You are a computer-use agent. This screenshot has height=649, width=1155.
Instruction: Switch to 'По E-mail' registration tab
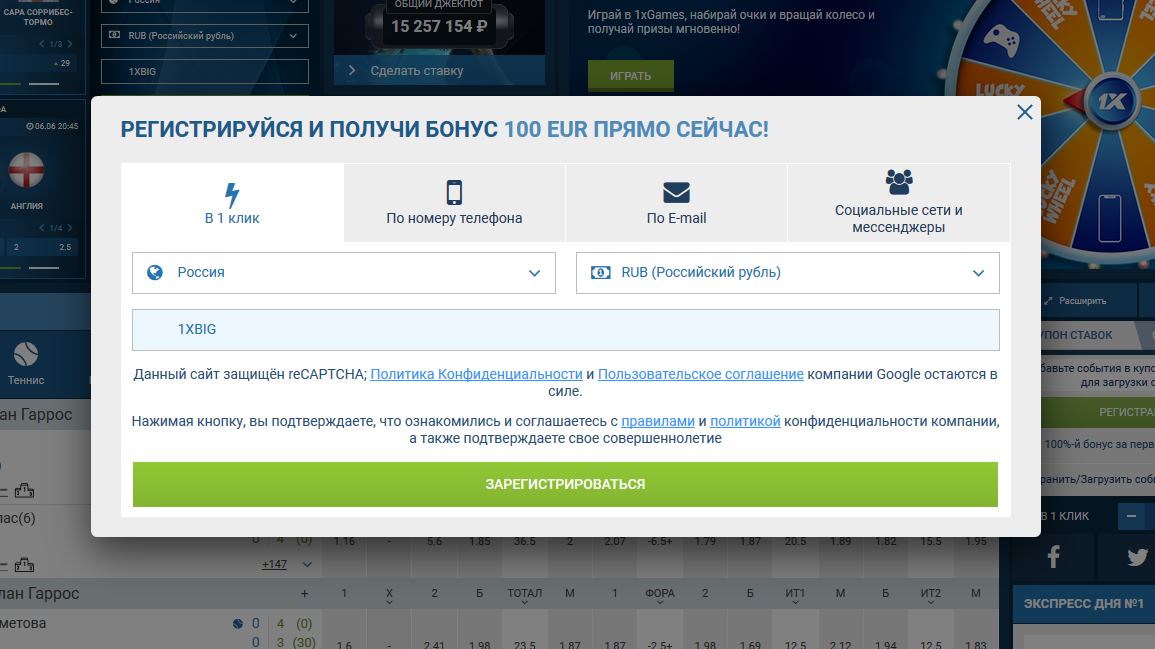pos(676,203)
